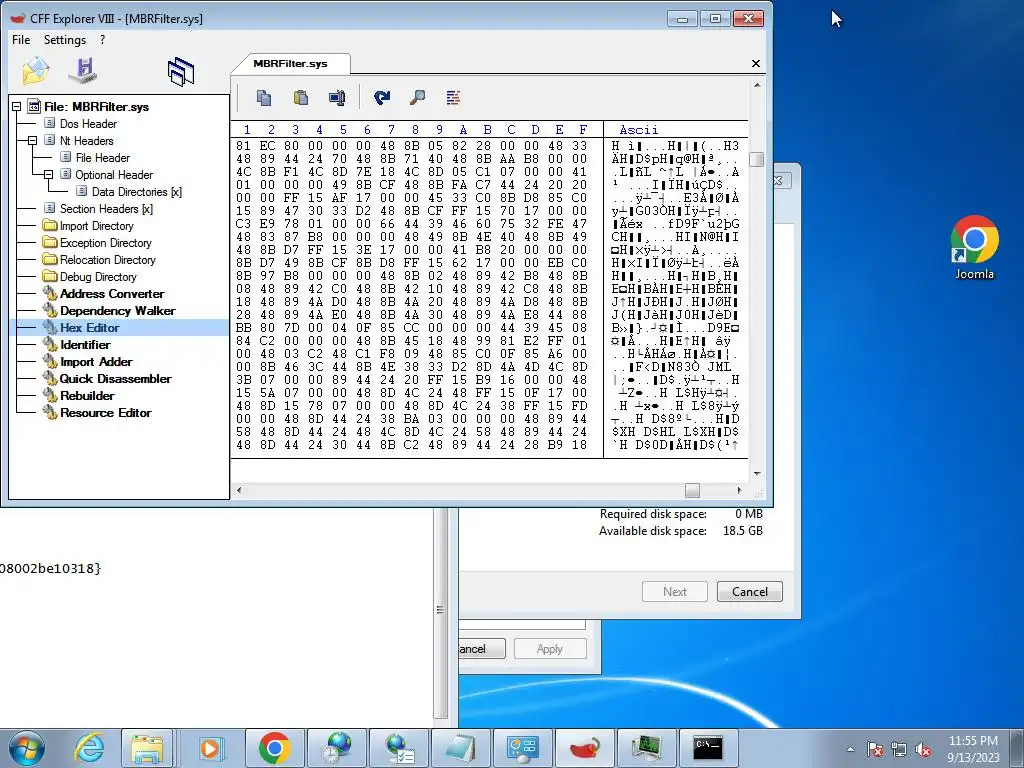Click the Save file disk icon

tap(84, 71)
